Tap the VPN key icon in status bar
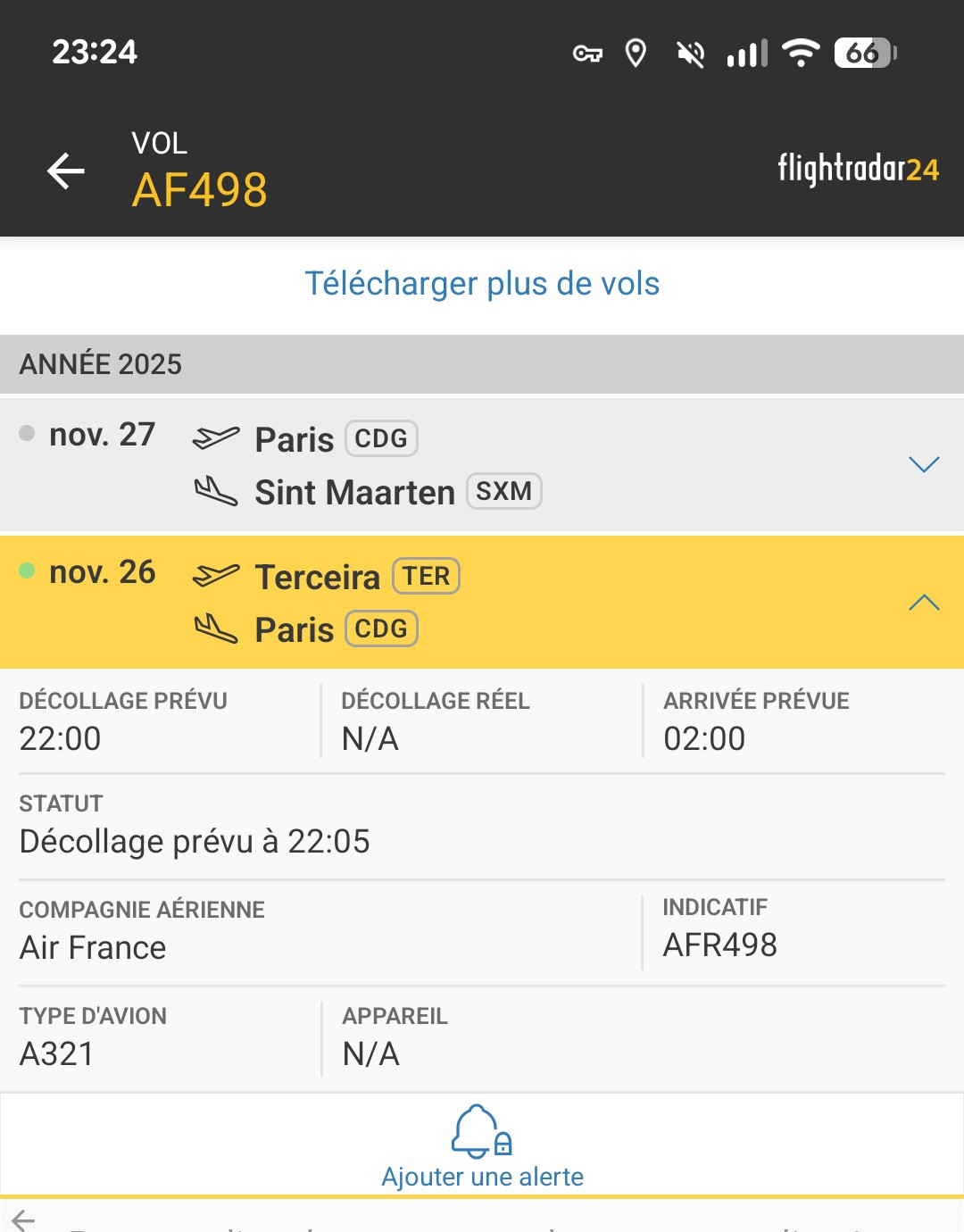The width and height of the screenshot is (964, 1232). coord(586,54)
